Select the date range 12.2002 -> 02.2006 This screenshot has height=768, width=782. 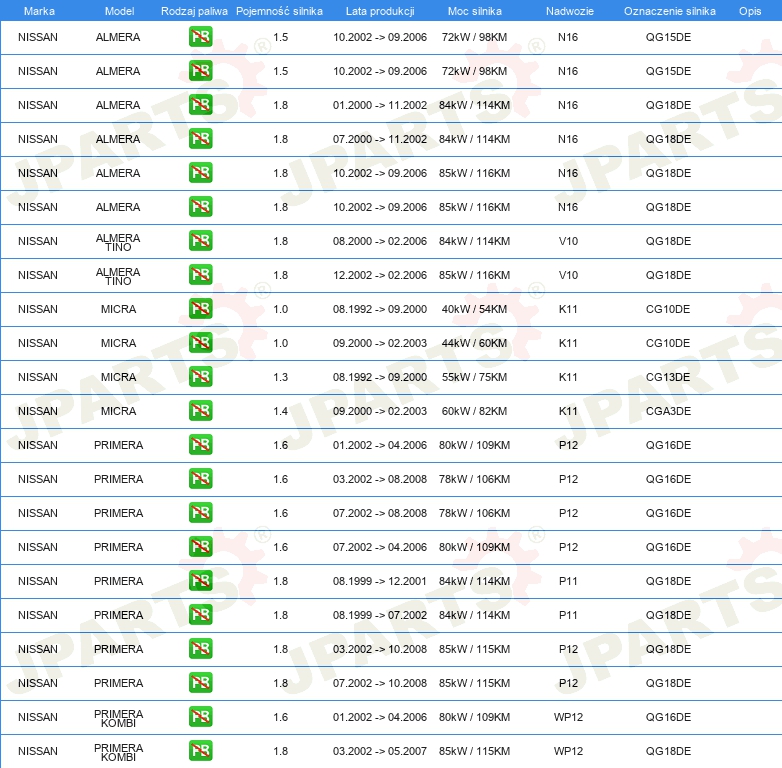point(380,275)
